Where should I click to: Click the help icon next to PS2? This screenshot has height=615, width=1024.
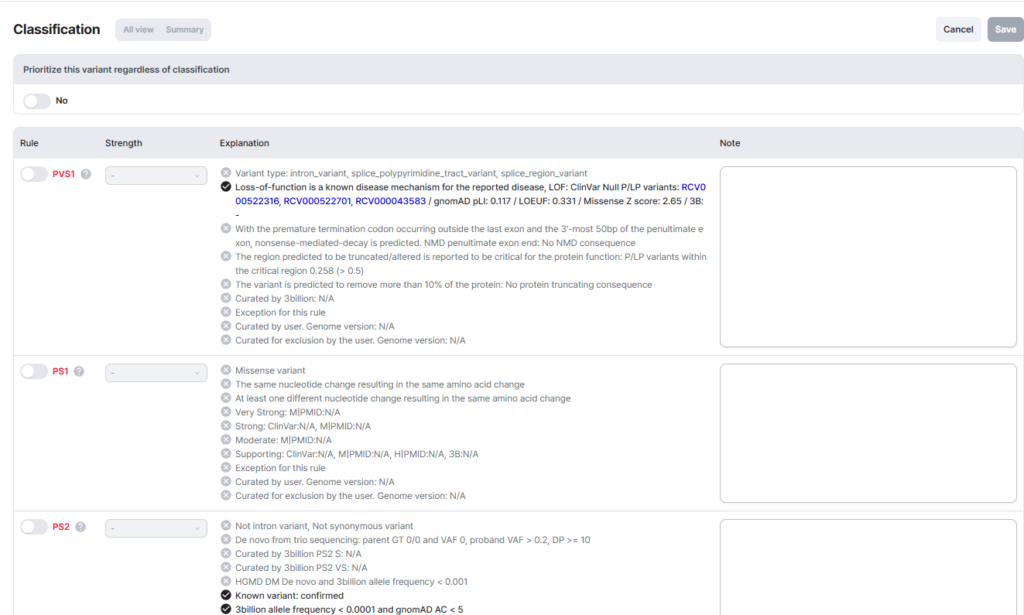point(79,527)
